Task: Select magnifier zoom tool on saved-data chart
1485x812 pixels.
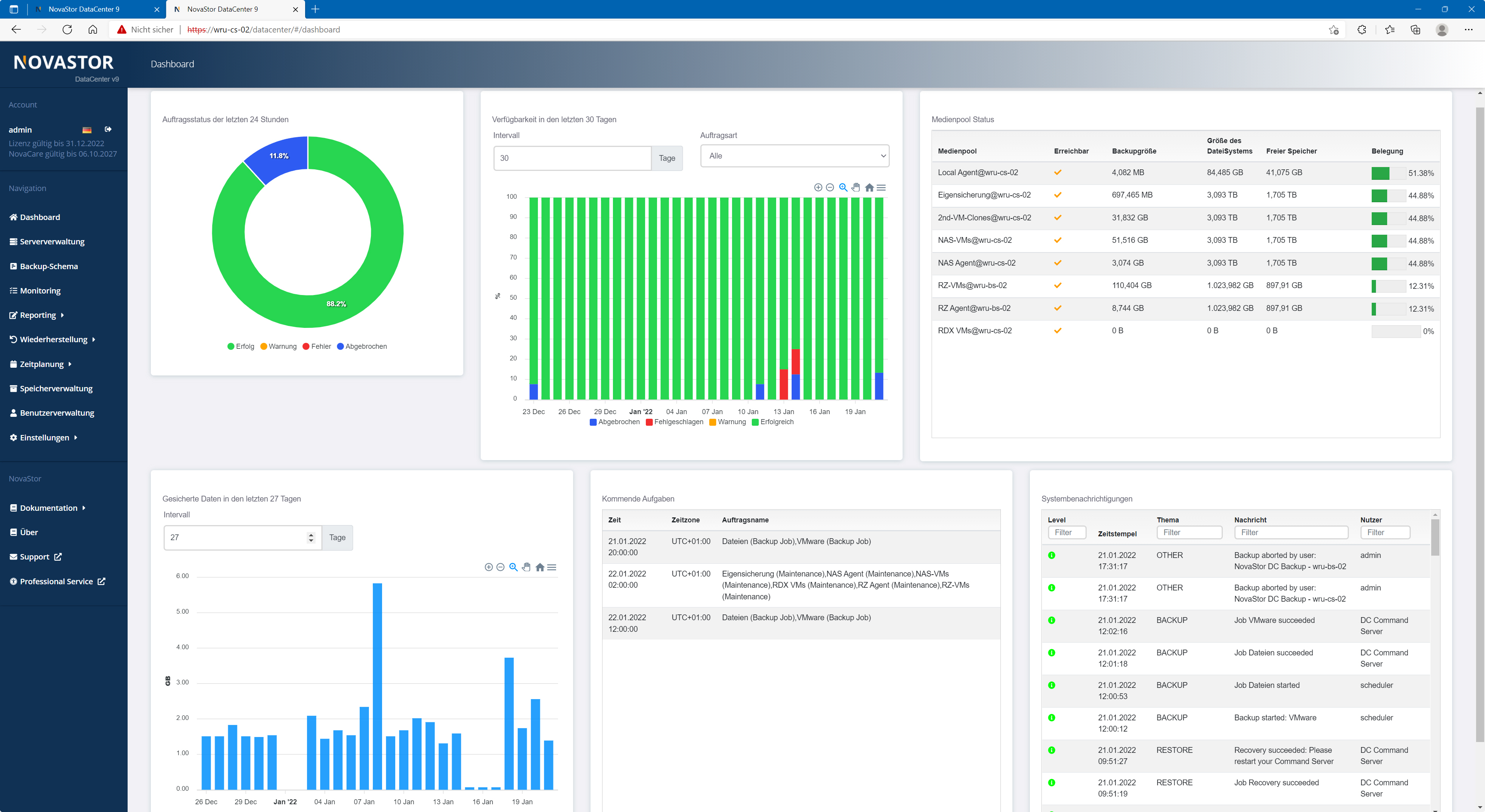Action: (513, 567)
